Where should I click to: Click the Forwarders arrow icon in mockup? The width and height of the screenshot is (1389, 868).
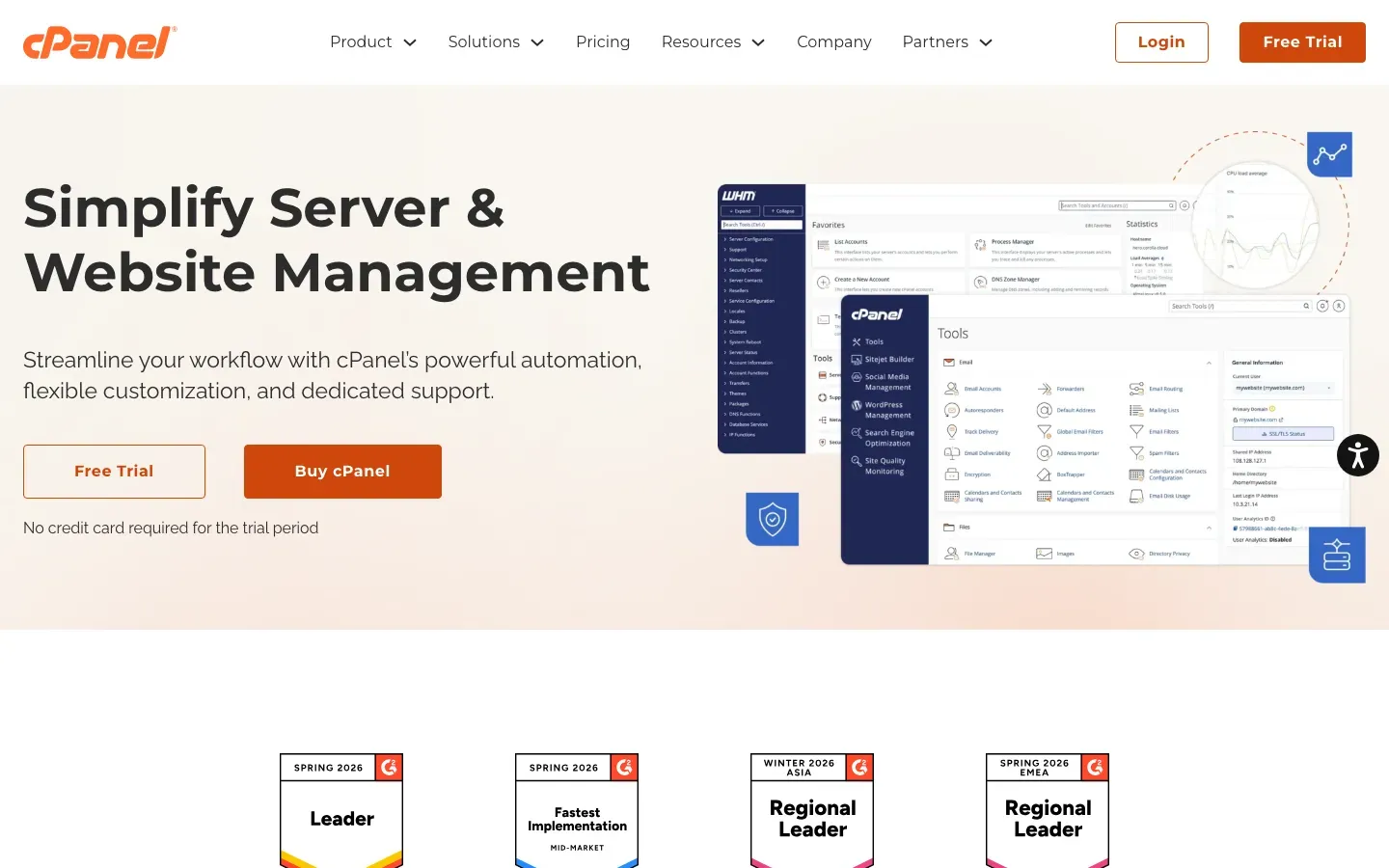pos(1044,389)
